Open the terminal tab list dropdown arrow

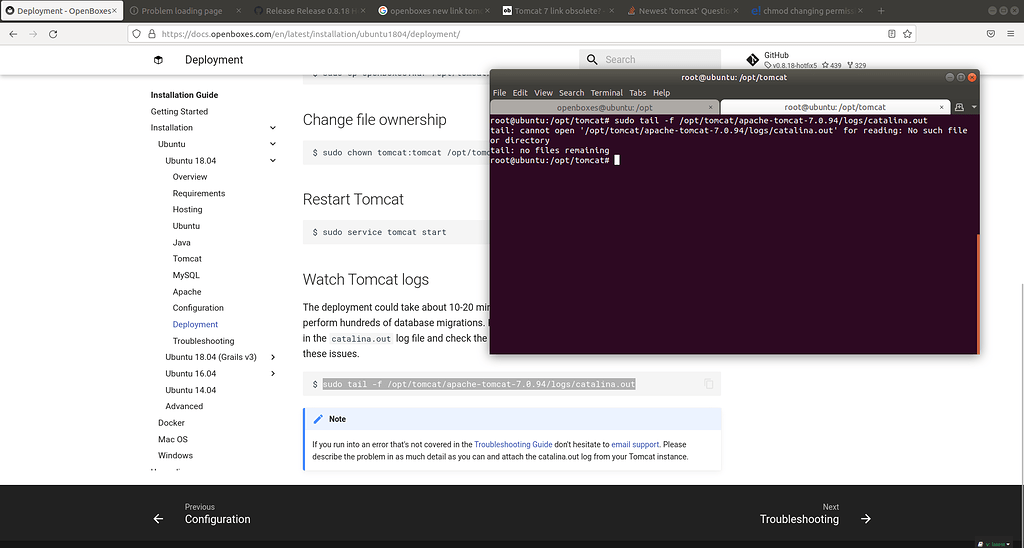pyautogui.click(x=974, y=106)
